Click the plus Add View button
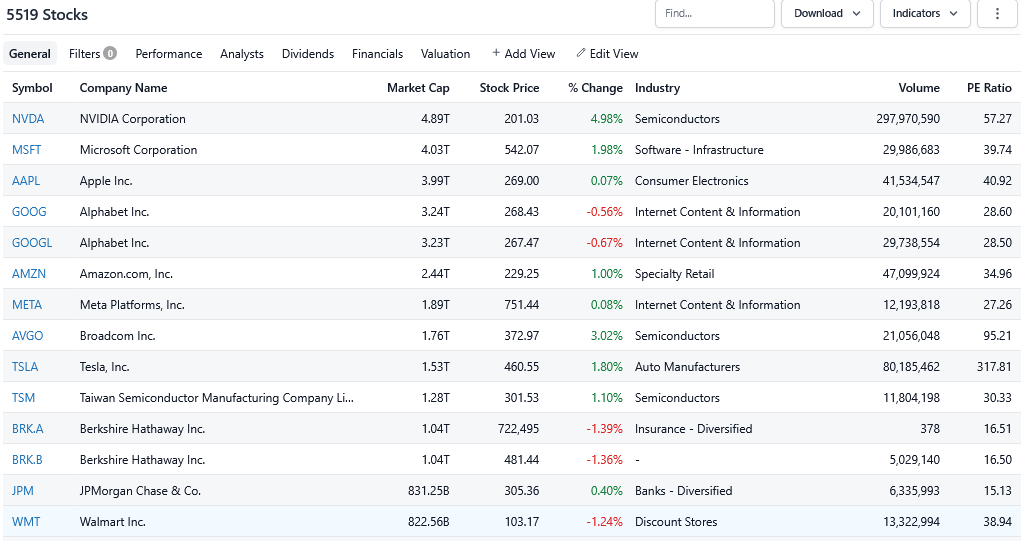Image resolution: width=1024 pixels, height=541 pixels. [523, 54]
